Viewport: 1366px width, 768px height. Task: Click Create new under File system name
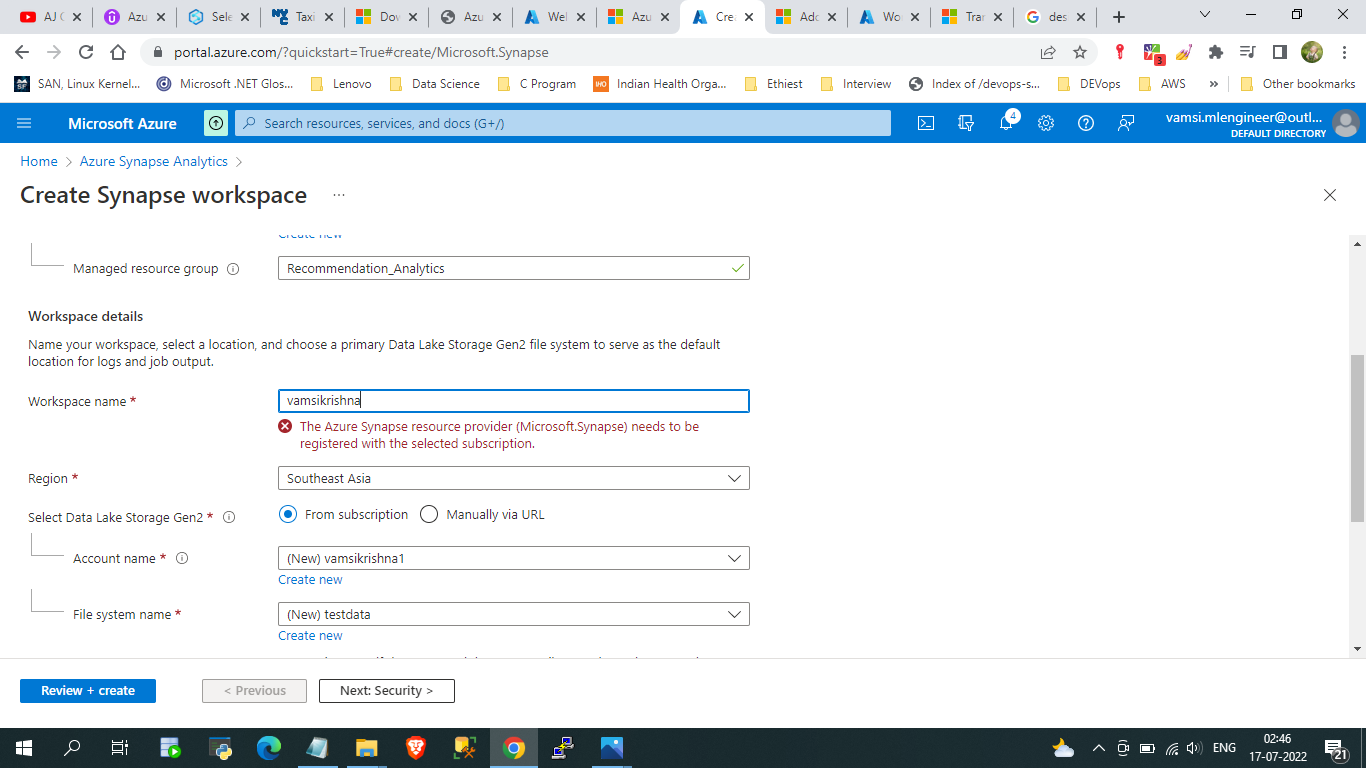(x=310, y=636)
